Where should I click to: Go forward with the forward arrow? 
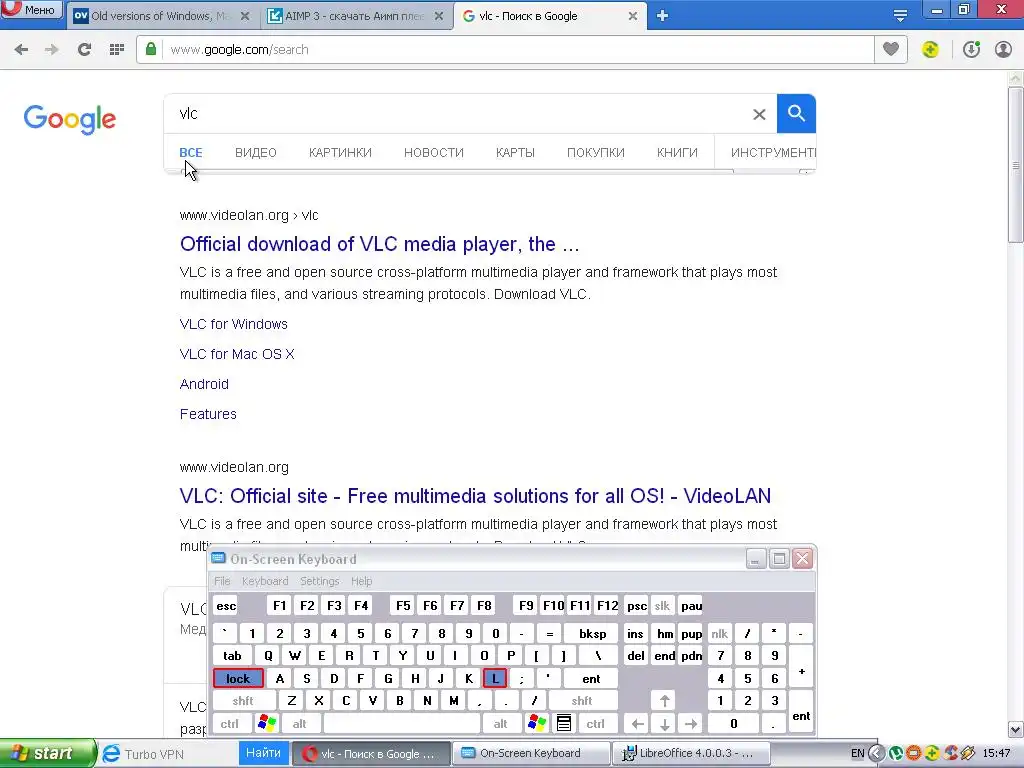click(x=52, y=50)
